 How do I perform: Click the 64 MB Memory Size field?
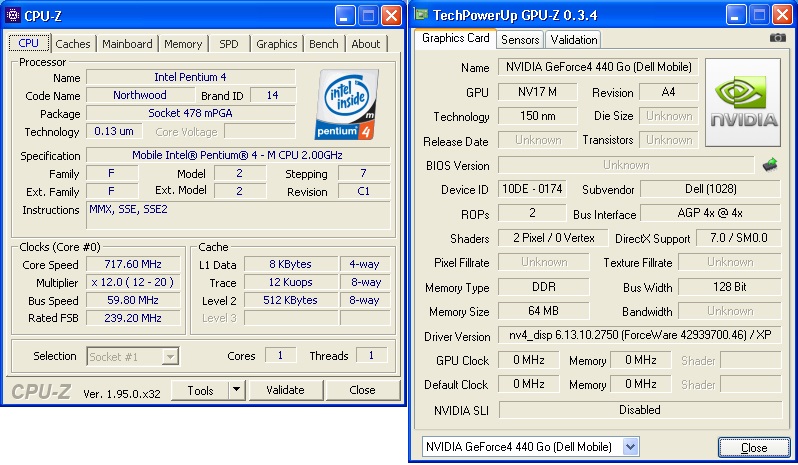544,311
